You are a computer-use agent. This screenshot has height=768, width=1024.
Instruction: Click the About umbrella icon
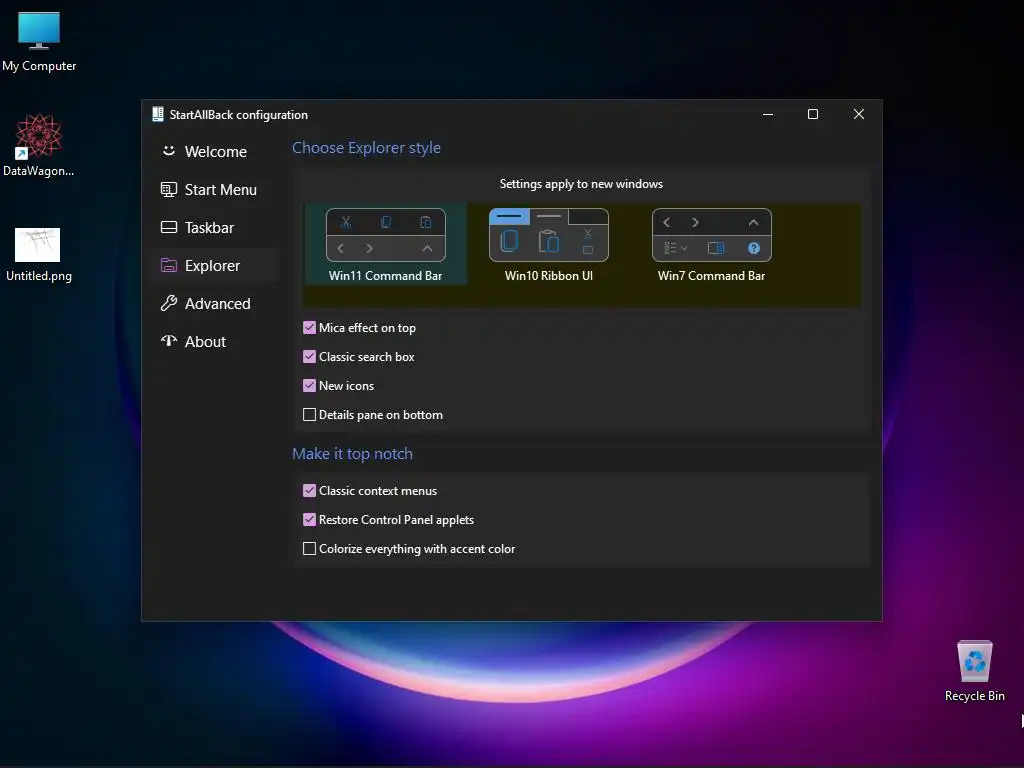pyautogui.click(x=168, y=341)
